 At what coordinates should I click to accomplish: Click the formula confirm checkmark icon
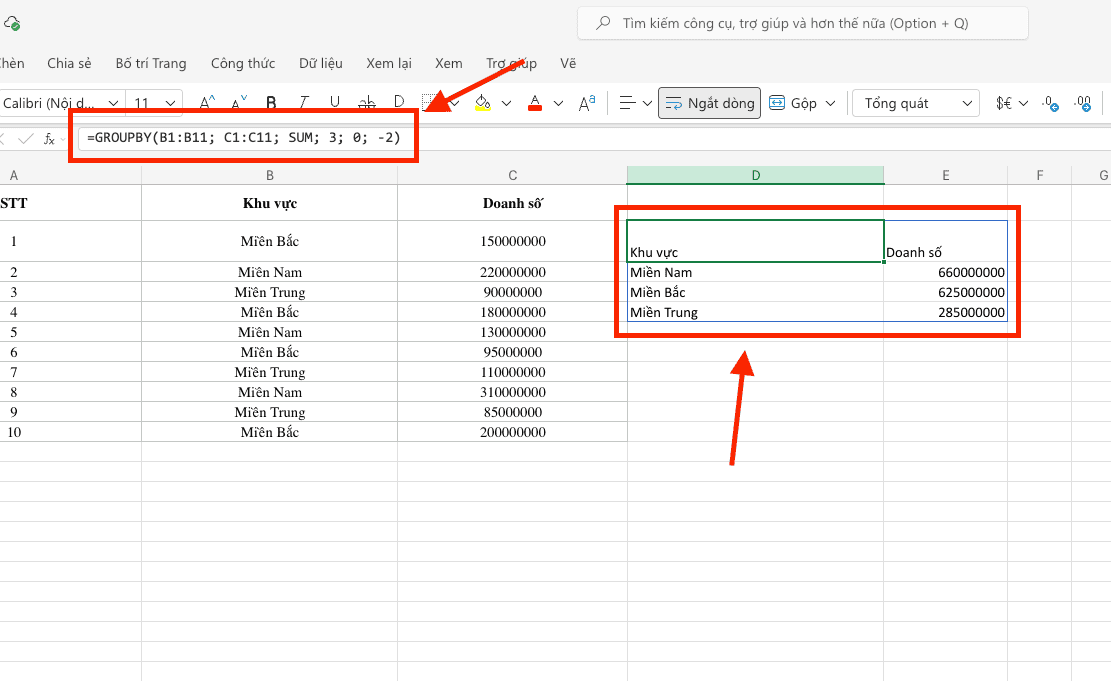tap(26, 139)
